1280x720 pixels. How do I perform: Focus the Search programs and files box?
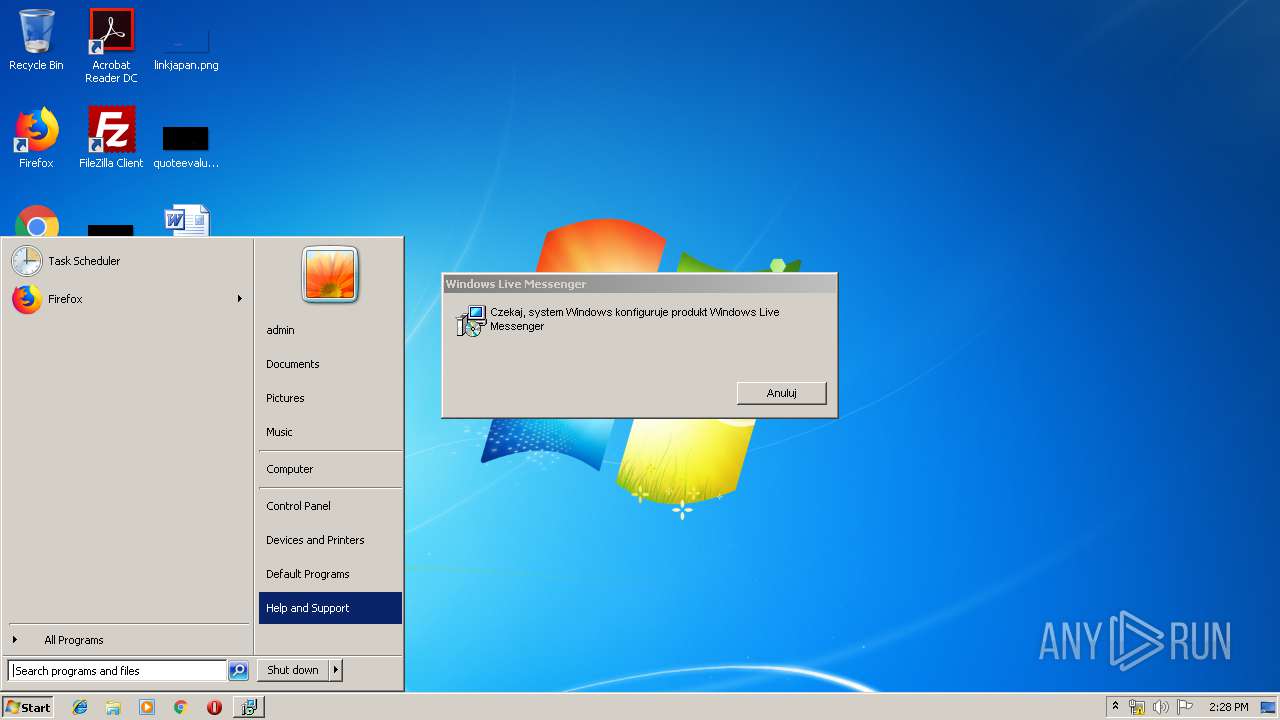pyautogui.click(x=117, y=671)
